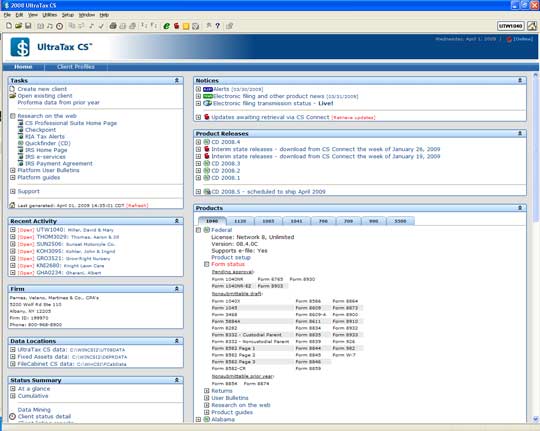Select the 990 products tab
540x431 pixels.
coord(374,221)
